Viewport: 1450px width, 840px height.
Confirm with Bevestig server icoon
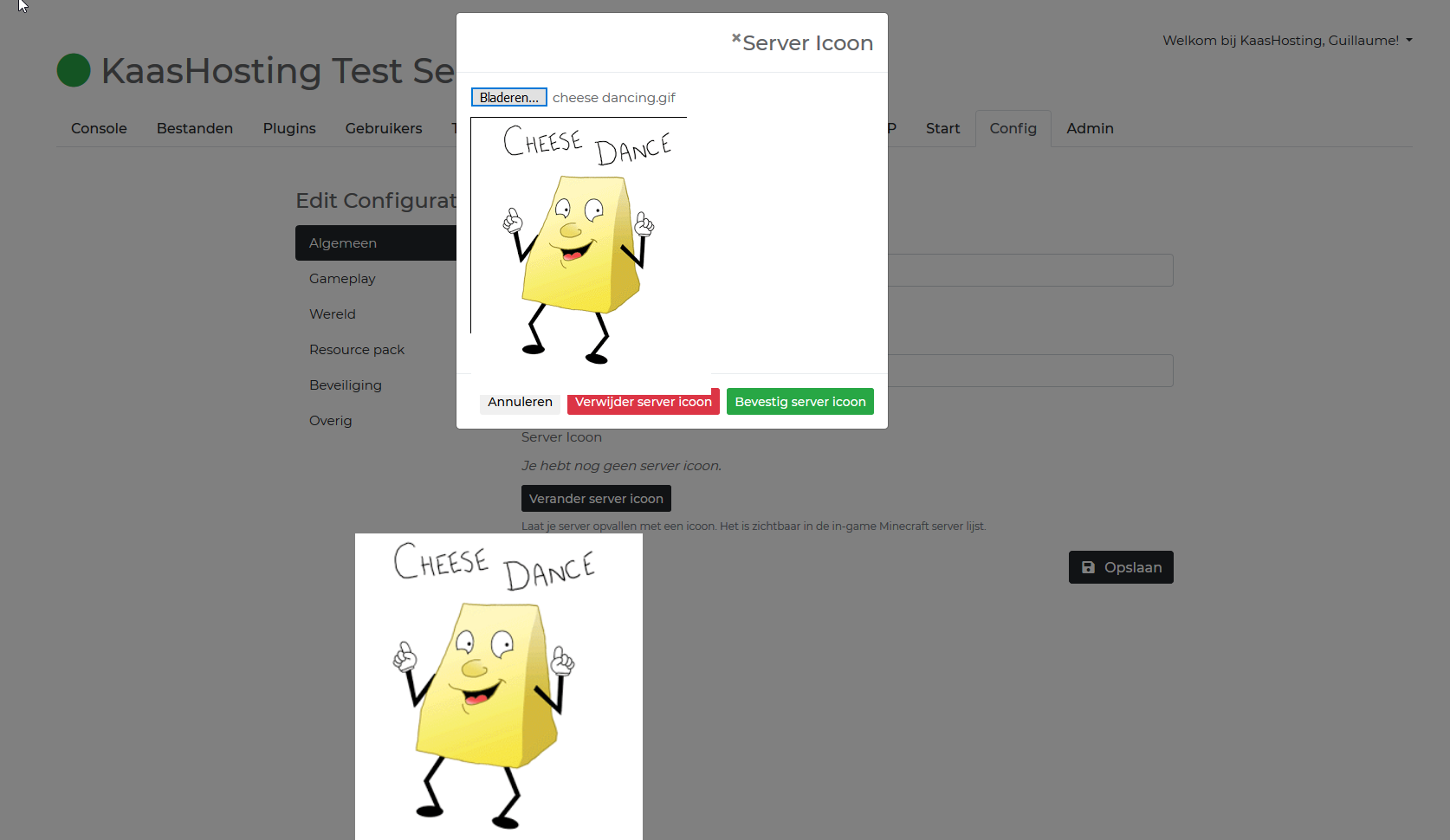(x=799, y=402)
